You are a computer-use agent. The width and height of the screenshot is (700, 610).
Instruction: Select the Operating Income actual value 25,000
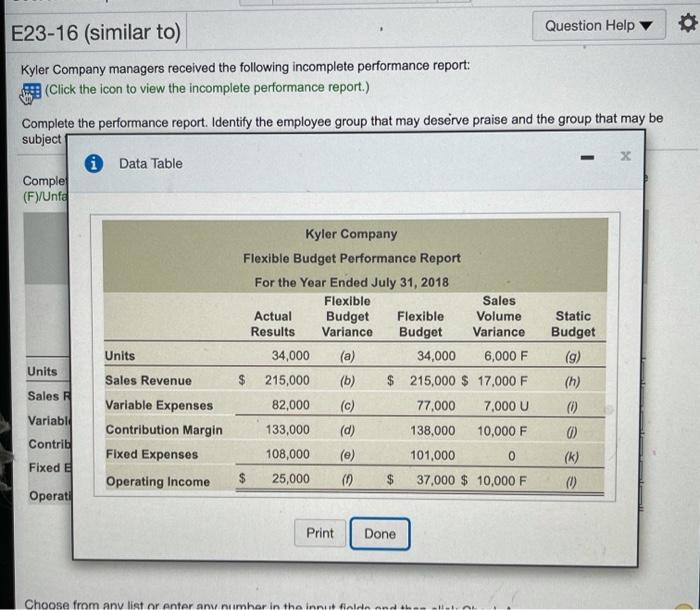(291, 479)
